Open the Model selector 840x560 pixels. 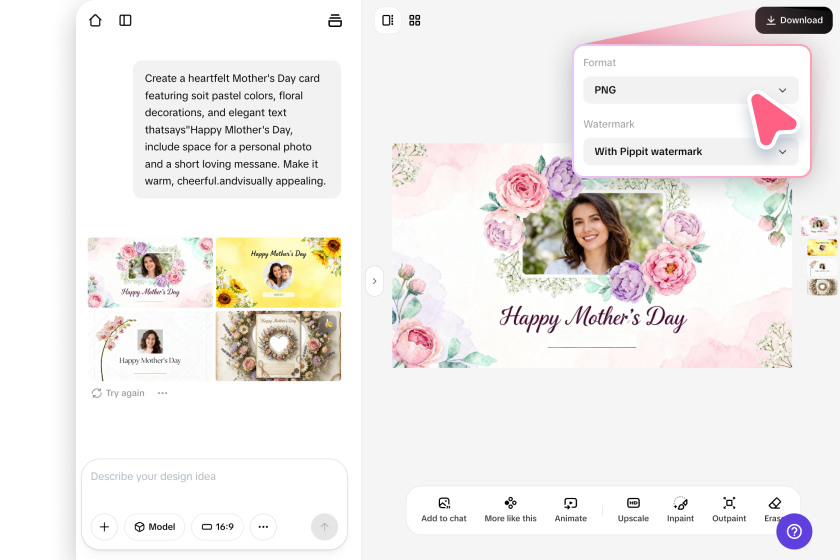(154, 527)
